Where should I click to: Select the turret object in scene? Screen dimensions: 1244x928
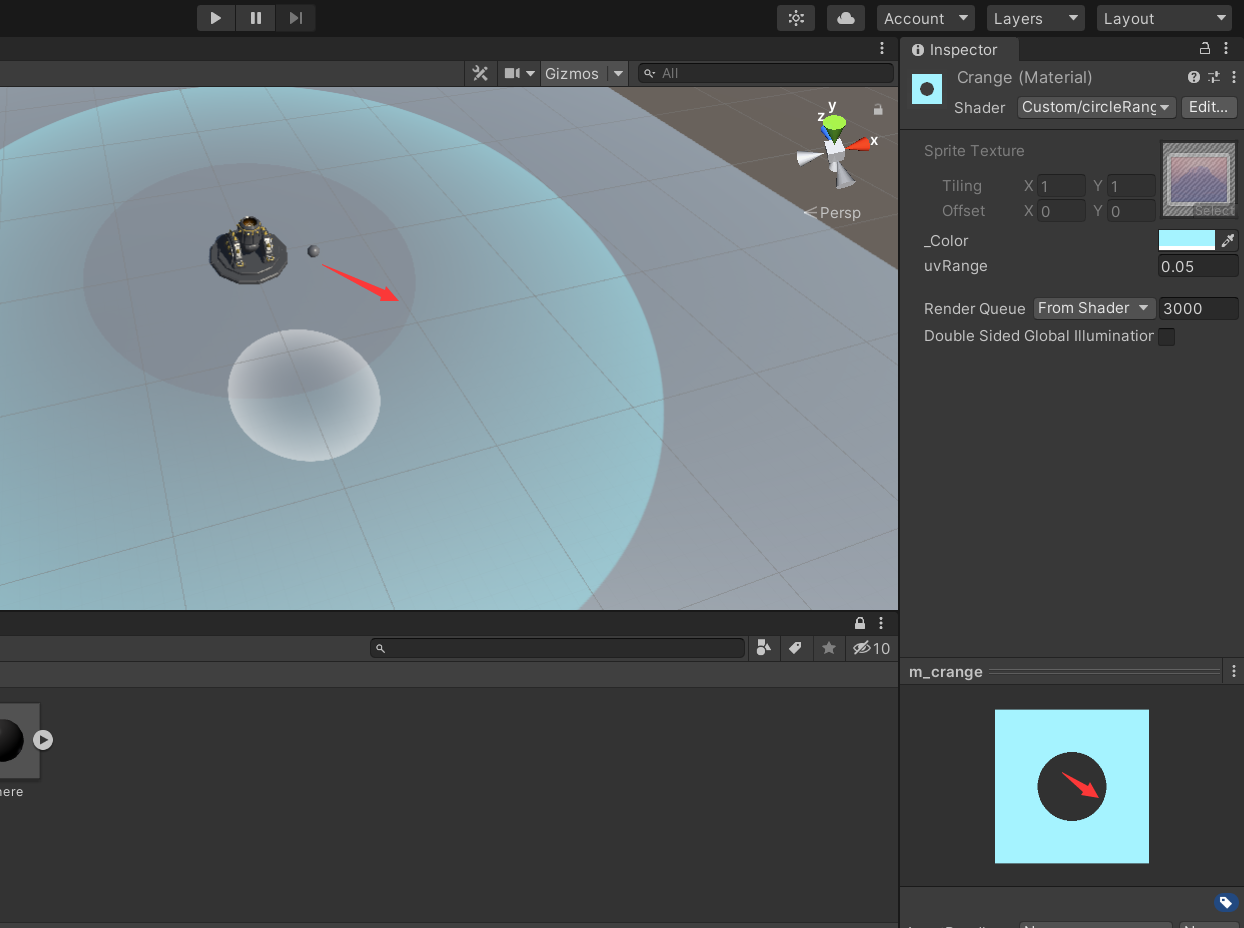tap(248, 250)
